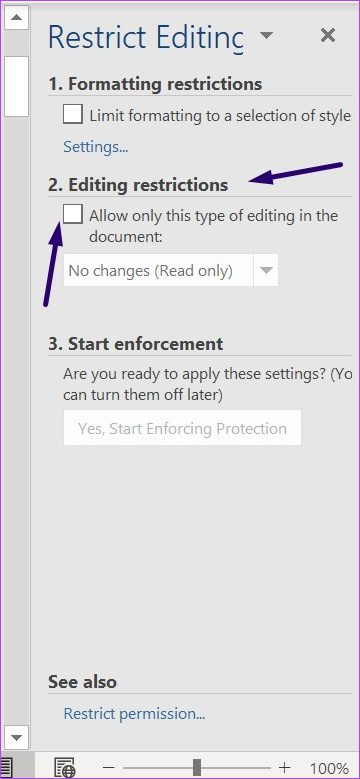Check Limit formatting to a selection of styles

tap(73, 114)
